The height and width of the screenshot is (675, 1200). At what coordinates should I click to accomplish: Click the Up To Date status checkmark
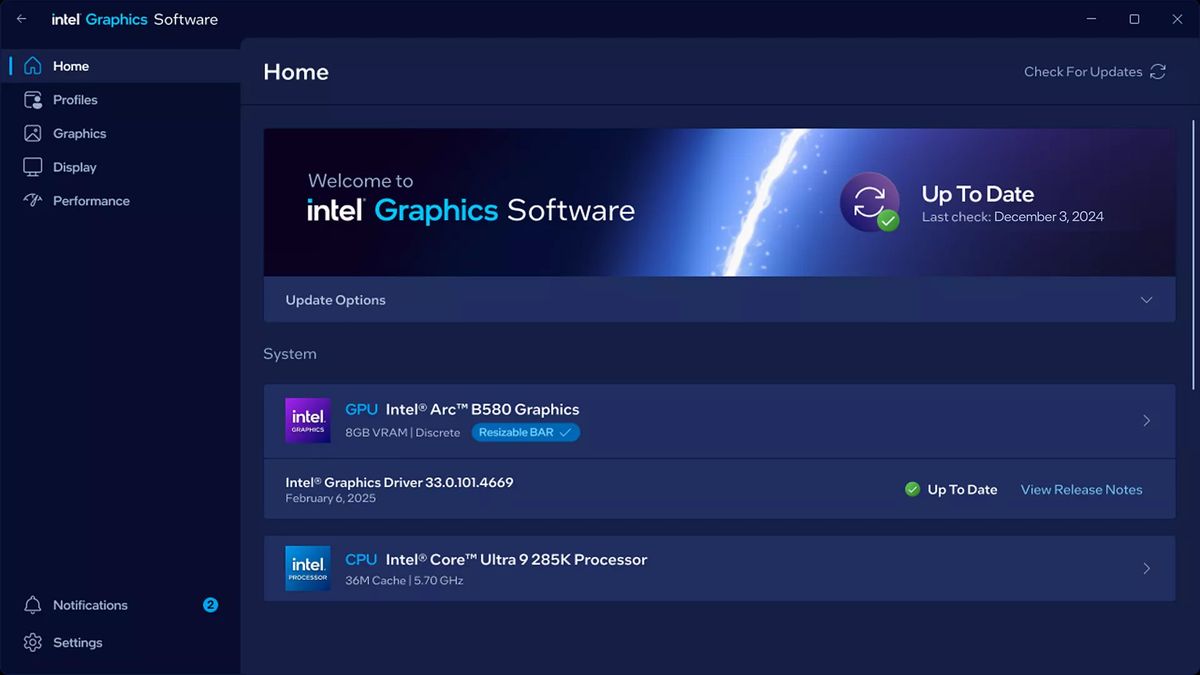pyautogui.click(x=912, y=489)
